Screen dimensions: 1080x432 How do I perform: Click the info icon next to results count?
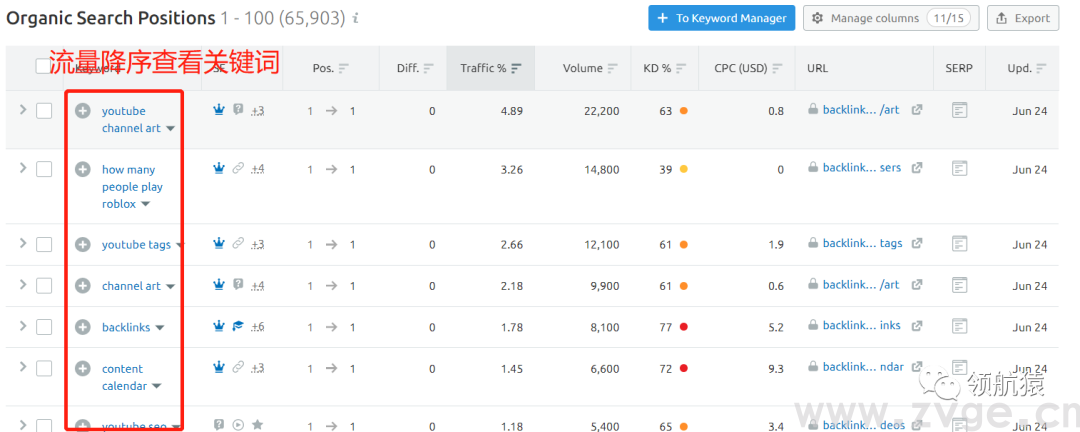(357, 19)
